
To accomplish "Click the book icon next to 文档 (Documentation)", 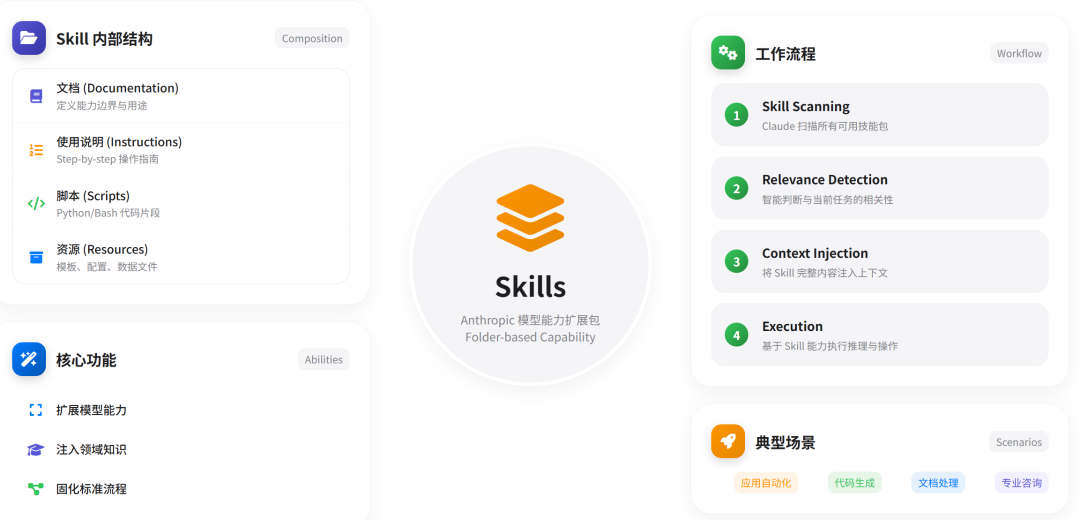I will (x=36, y=96).
